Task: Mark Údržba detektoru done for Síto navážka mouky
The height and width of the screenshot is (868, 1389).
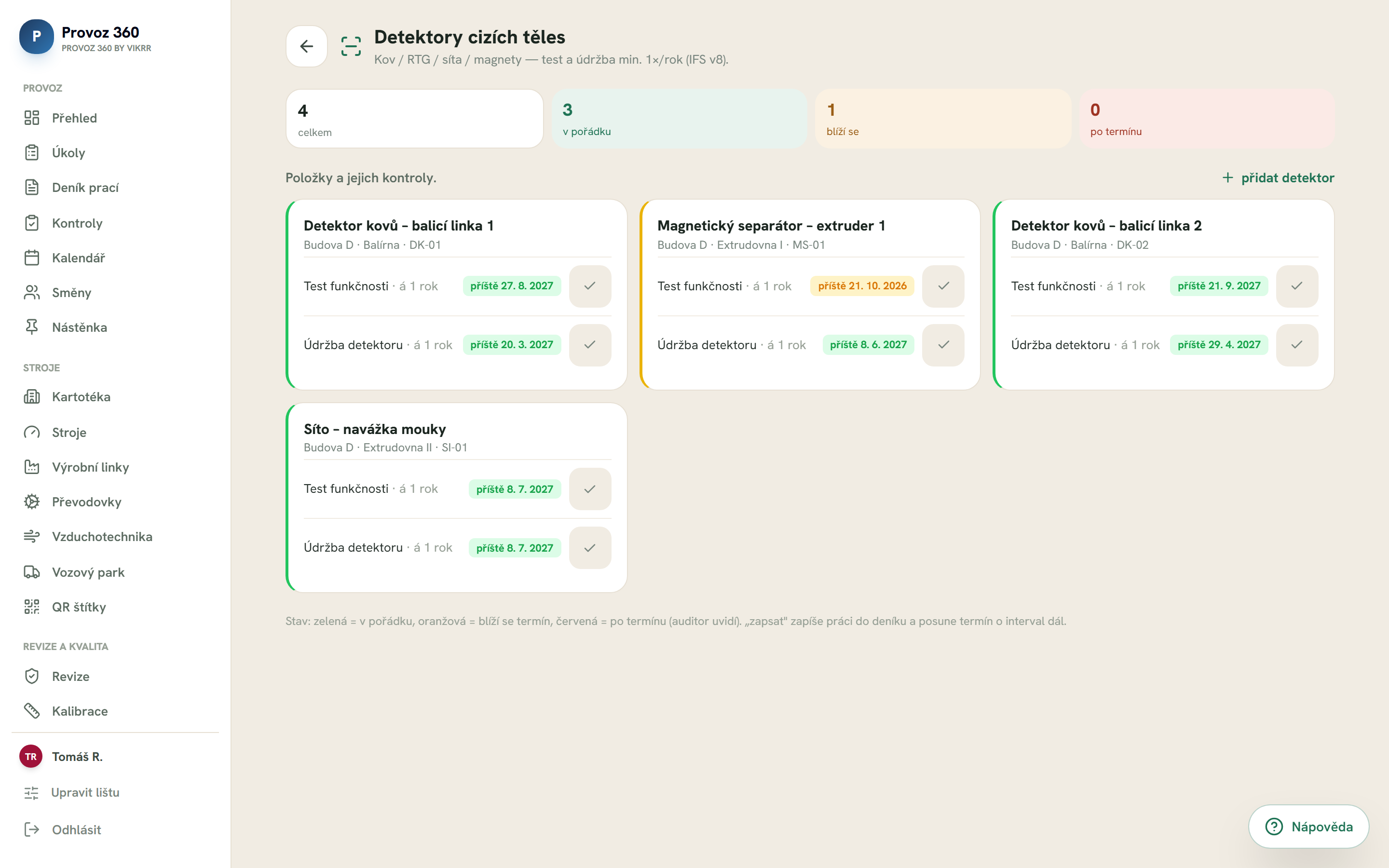Action: tap(589, 548)
